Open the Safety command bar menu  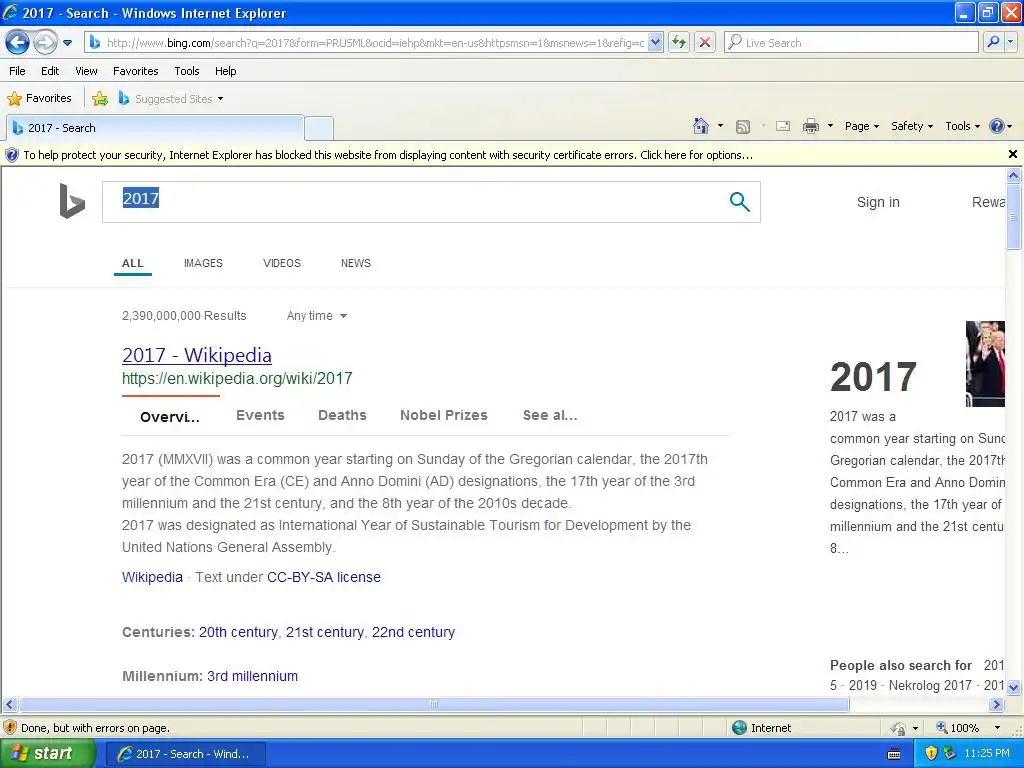coord(912,126)
